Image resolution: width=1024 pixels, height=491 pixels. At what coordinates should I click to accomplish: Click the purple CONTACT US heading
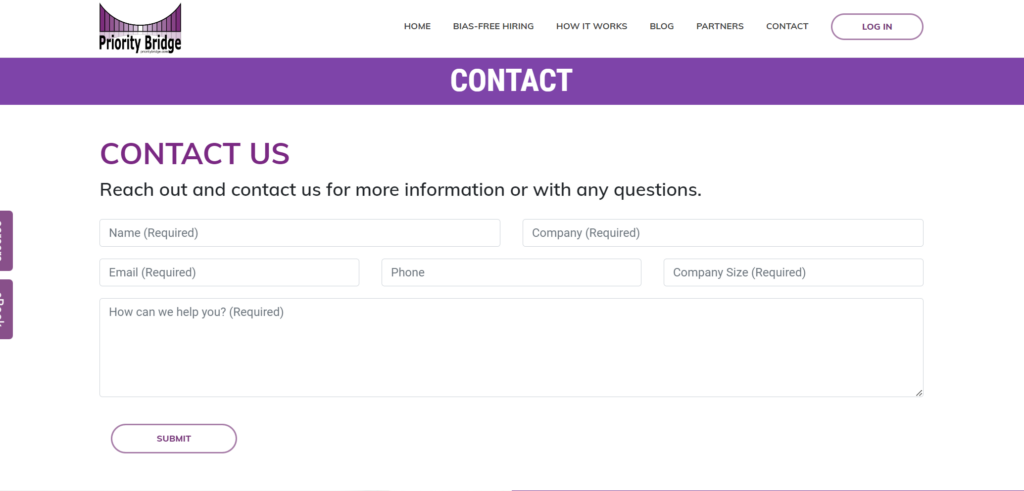tap(195, 153)
